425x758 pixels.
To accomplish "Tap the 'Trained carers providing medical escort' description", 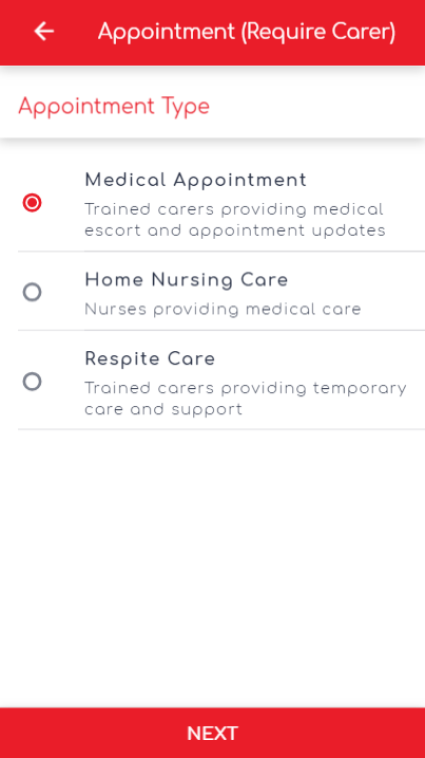I will [235, 220].
